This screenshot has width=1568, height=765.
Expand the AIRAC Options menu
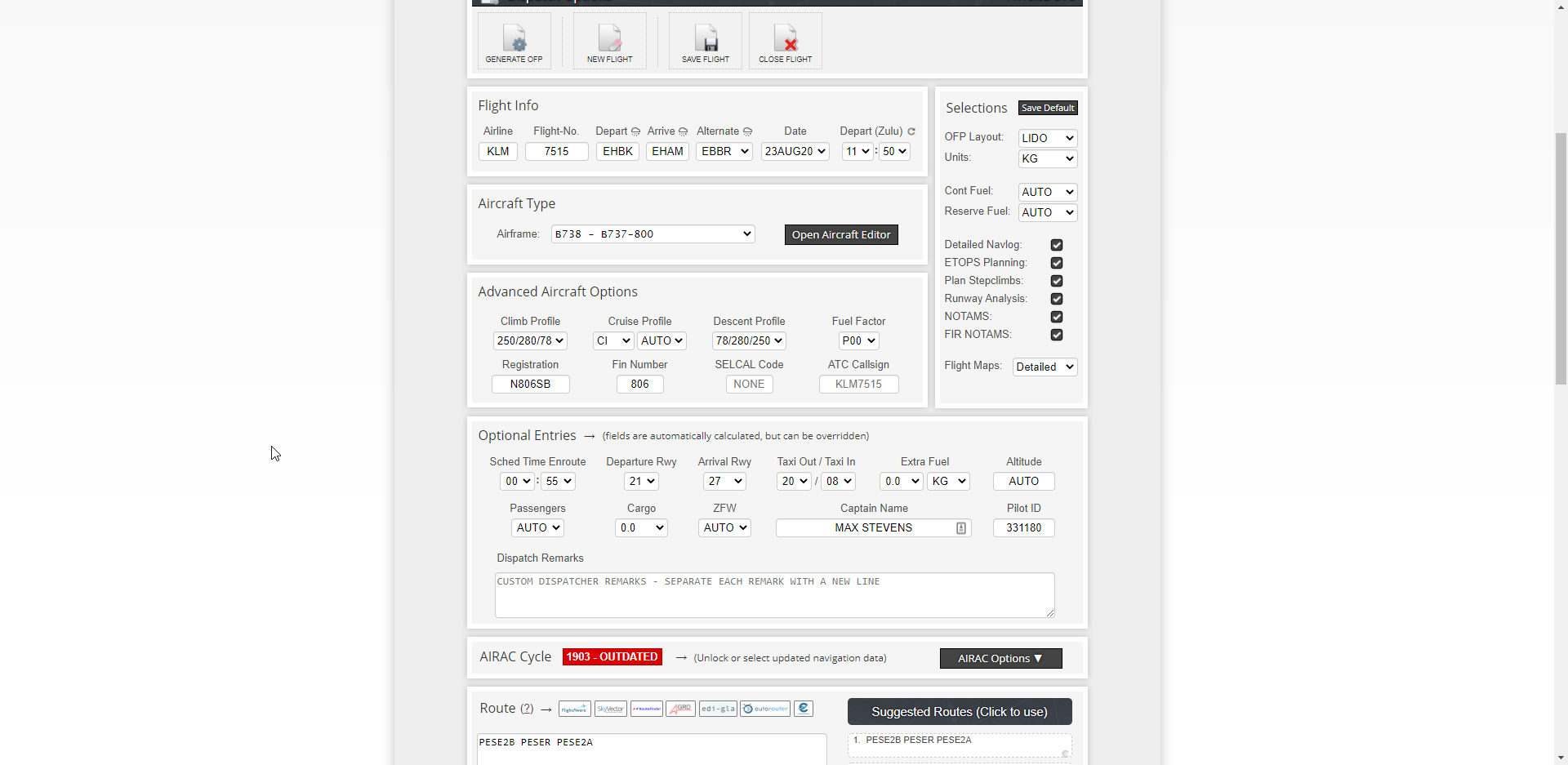click(1000, 658)
